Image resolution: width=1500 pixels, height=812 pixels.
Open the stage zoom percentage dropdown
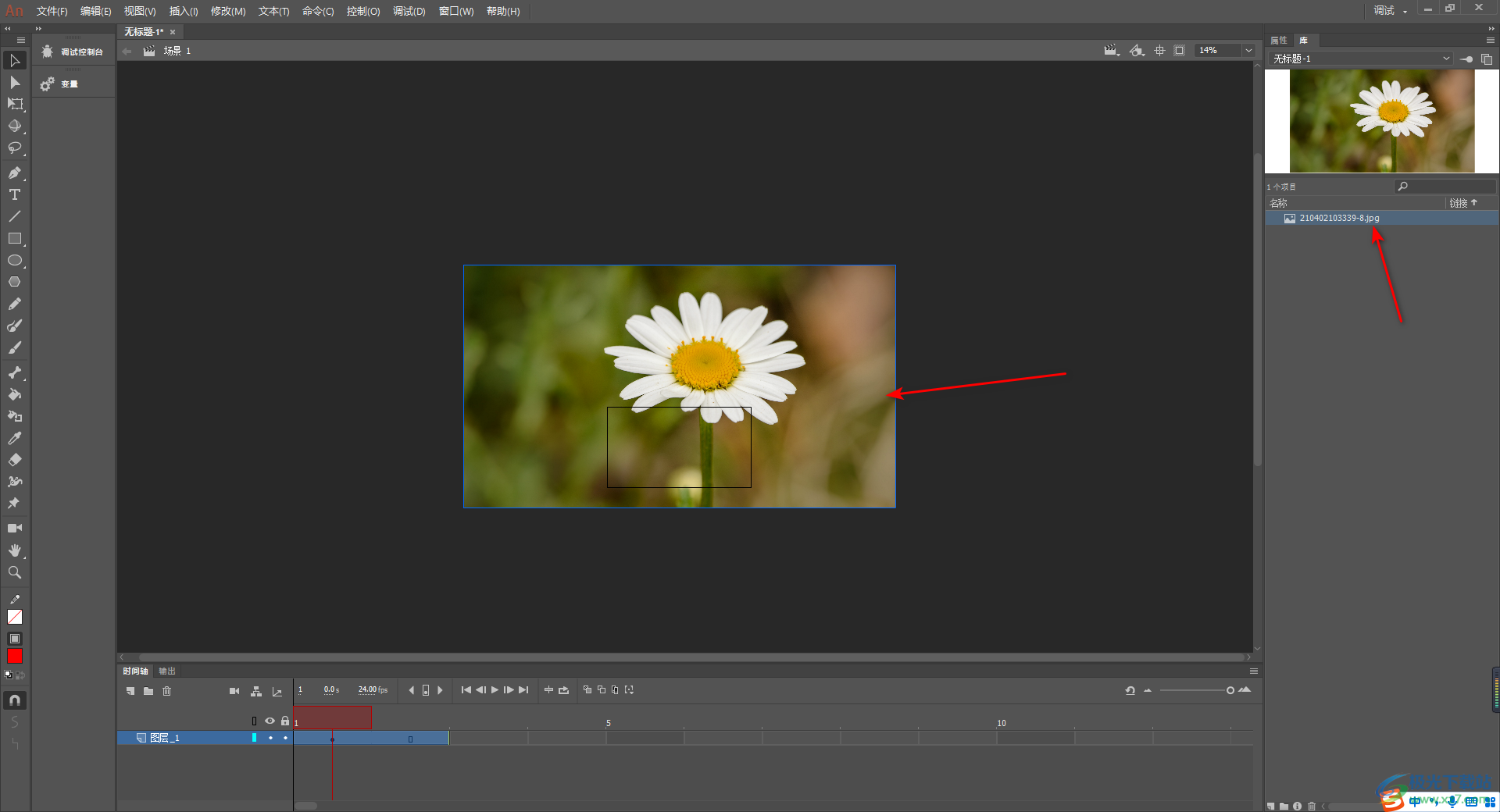[x=1248, y=51]
